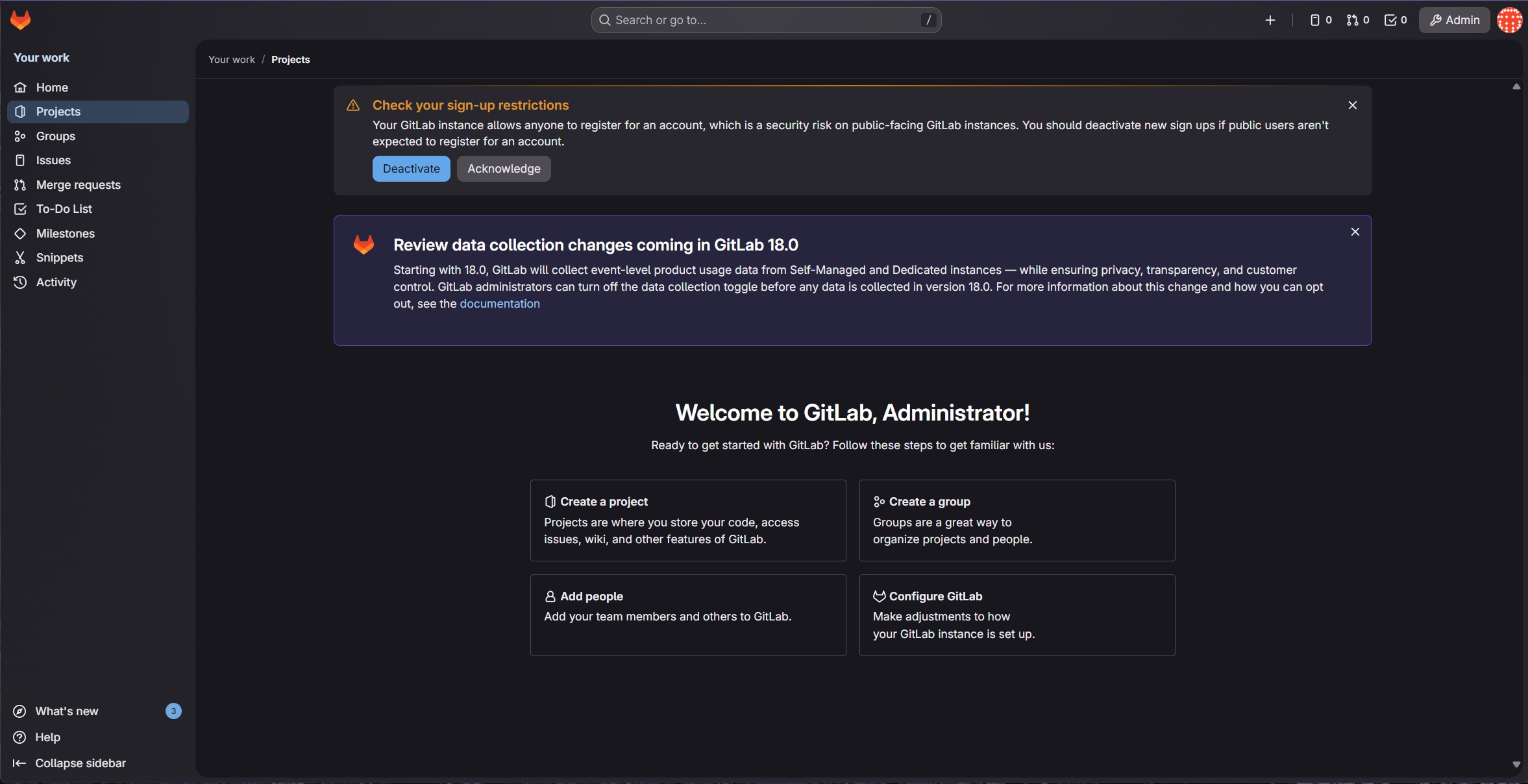Open assigned issues counter icon

coord(1320,20)
